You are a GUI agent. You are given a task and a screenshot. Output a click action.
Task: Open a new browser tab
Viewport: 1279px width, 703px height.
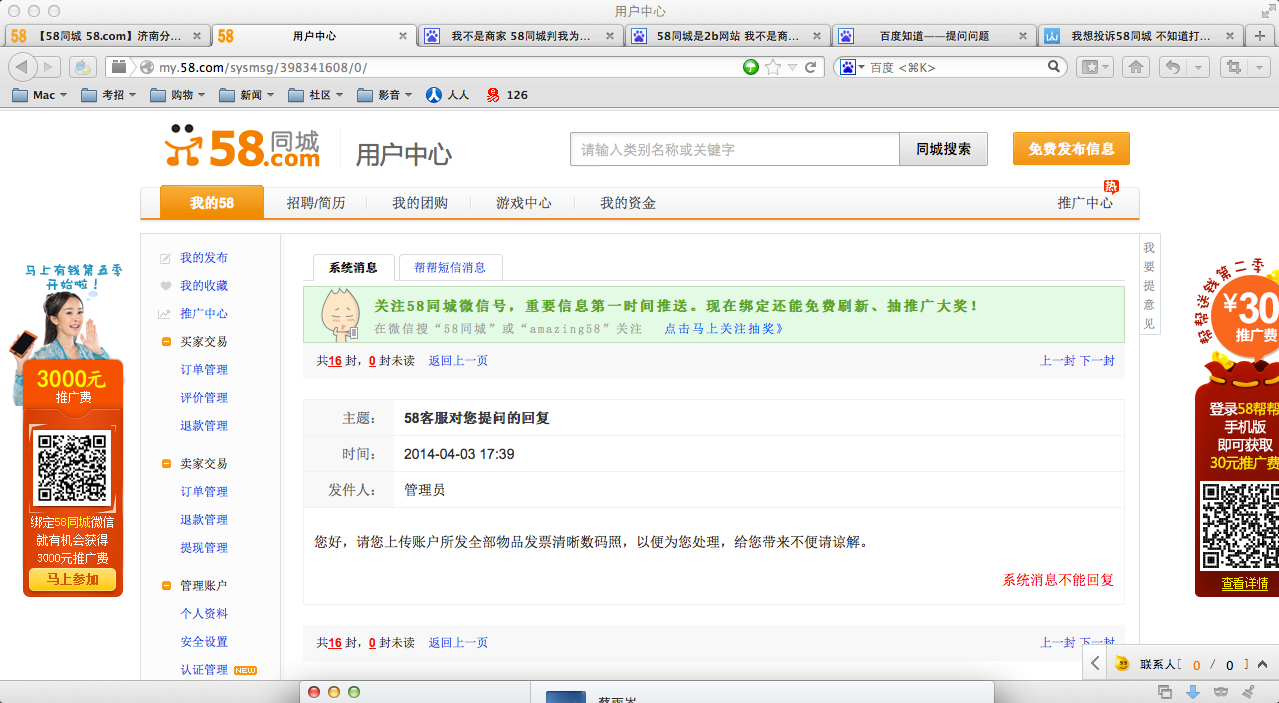tap(1260, 36)
